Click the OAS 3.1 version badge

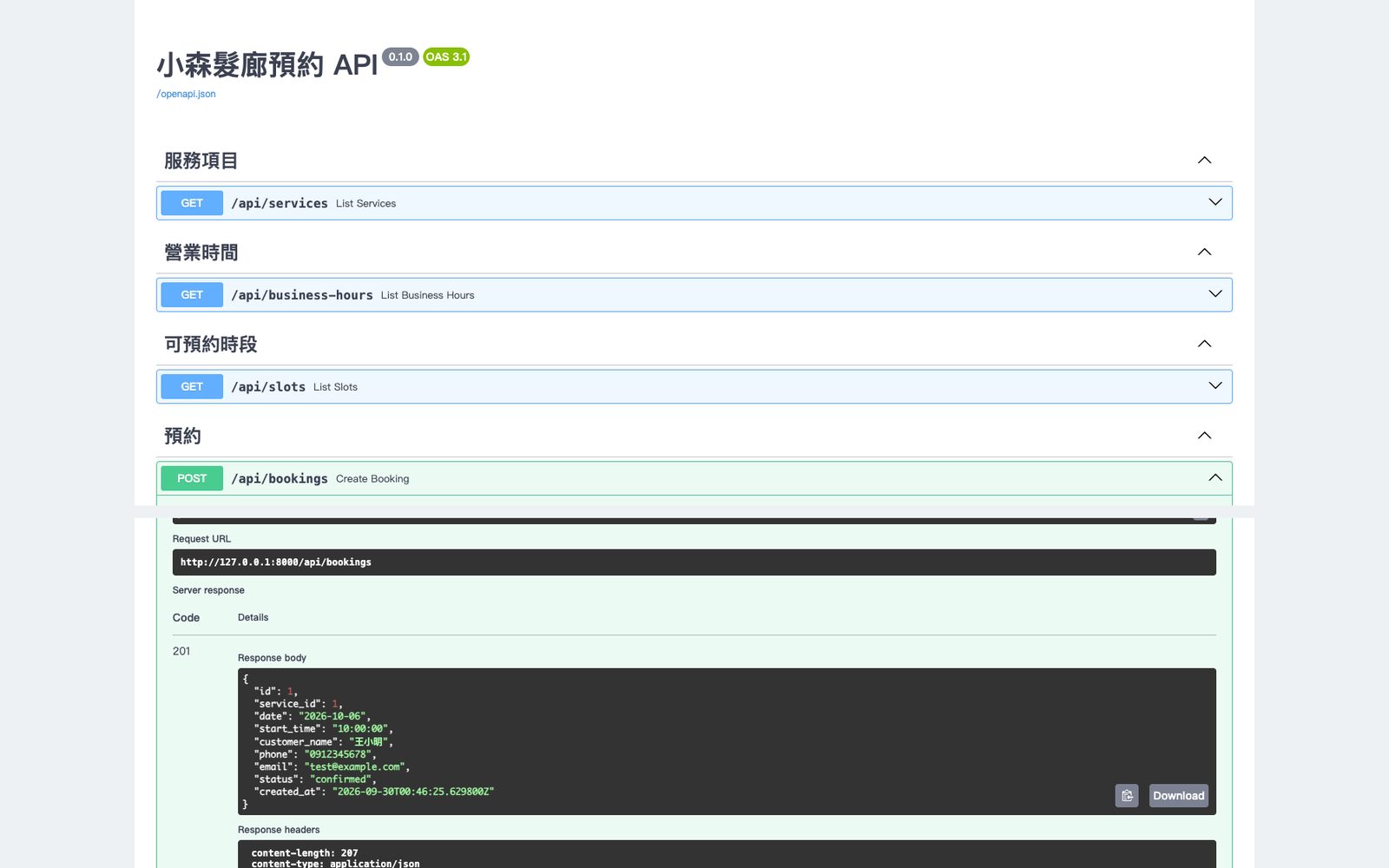(x=446, y=56)
